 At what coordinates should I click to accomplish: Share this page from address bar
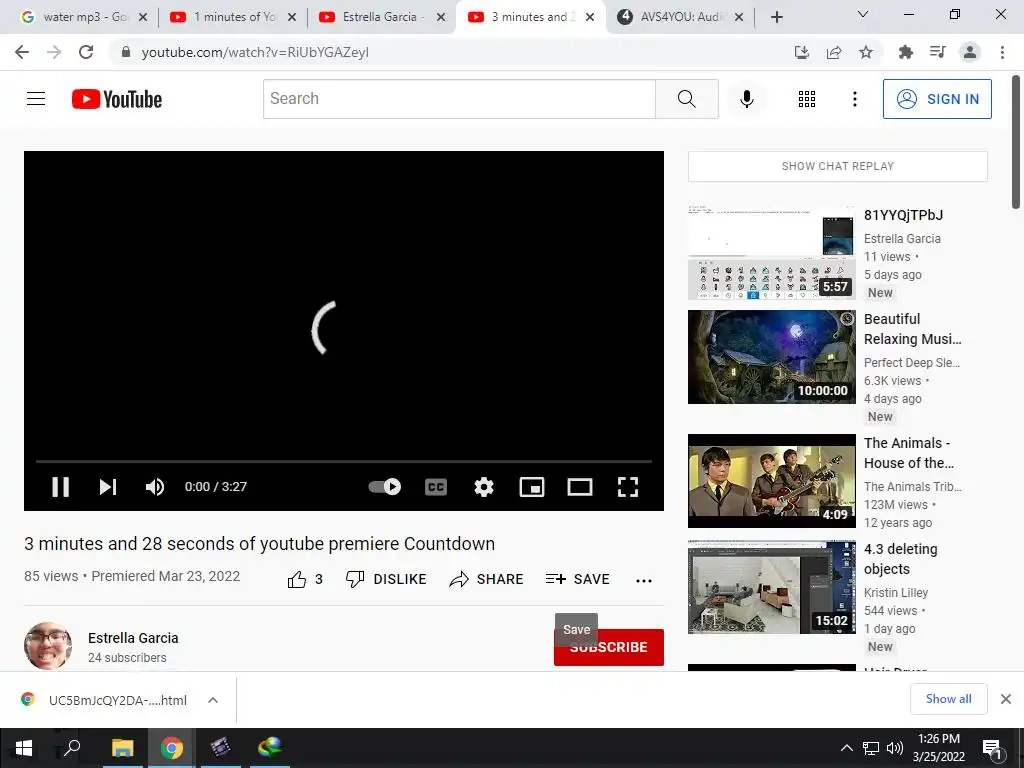tap(833, 52)
